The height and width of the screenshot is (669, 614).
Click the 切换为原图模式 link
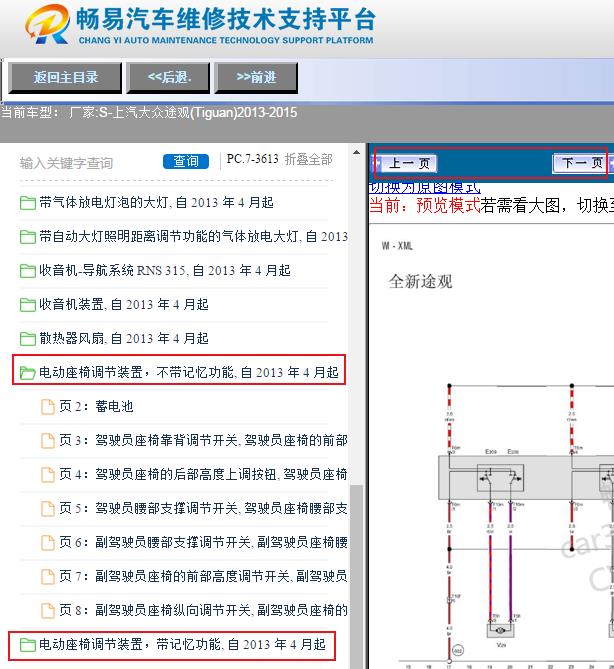[x=425, y=188]
